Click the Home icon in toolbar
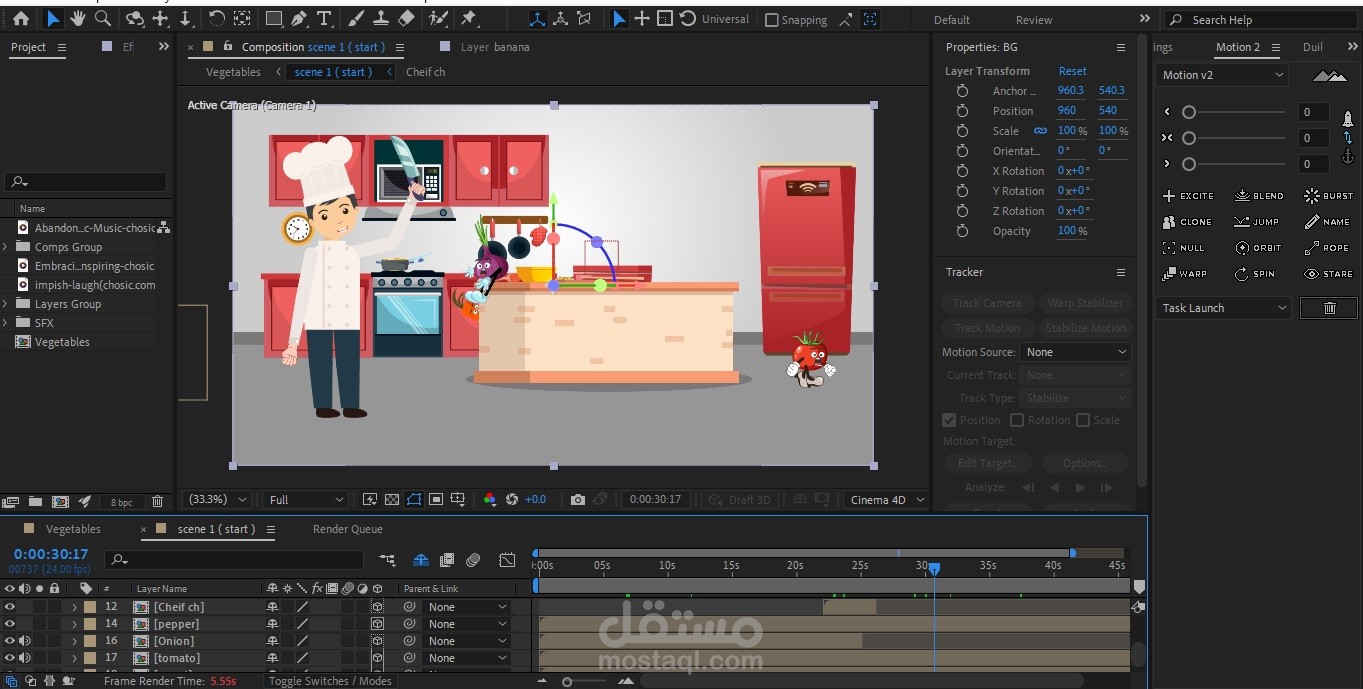Viewport: 1363px width, 689px height. tap(20, 19)
